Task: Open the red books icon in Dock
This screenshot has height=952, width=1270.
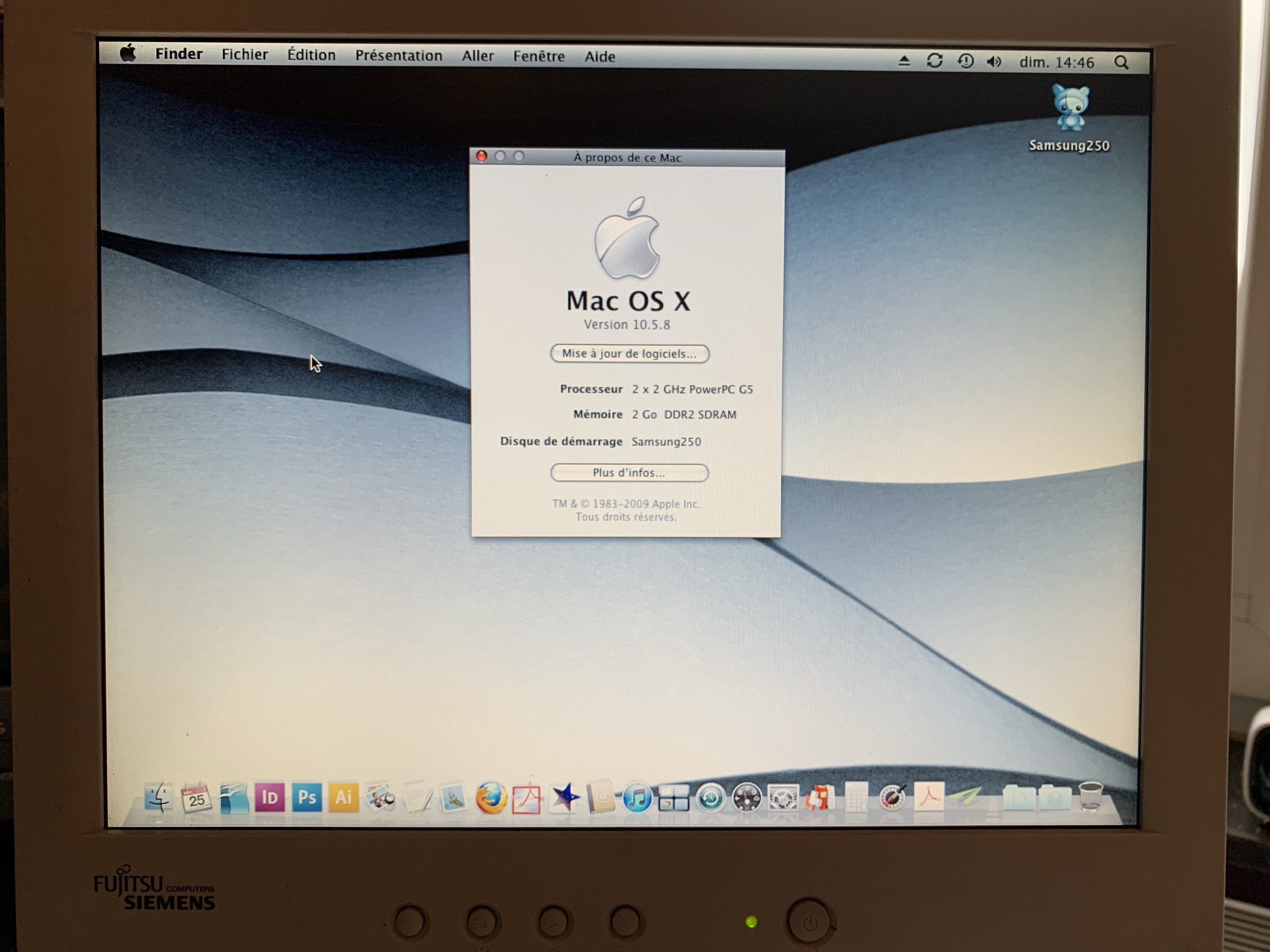Action: pyautogui.click(x=820, y=798)
